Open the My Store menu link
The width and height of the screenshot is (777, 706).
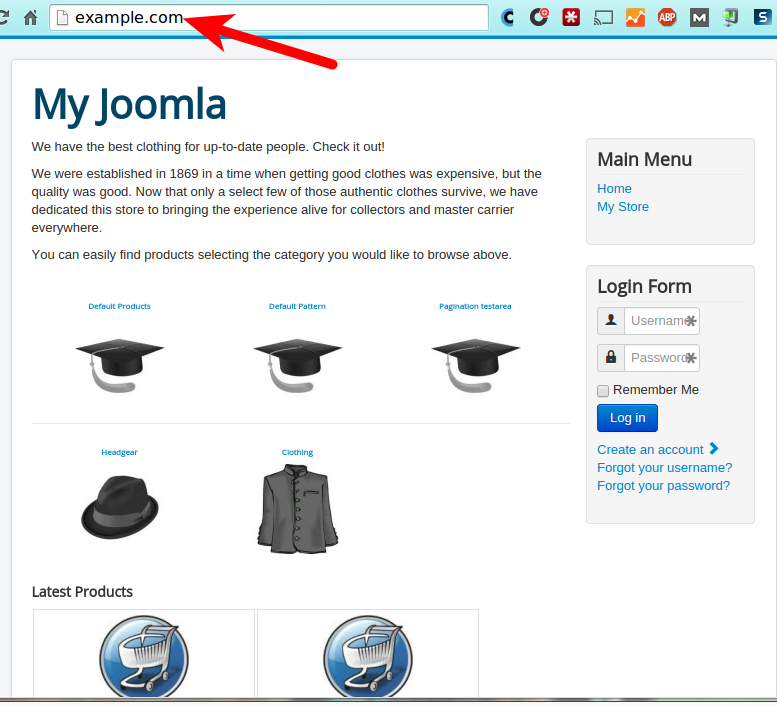pos(622,207)
